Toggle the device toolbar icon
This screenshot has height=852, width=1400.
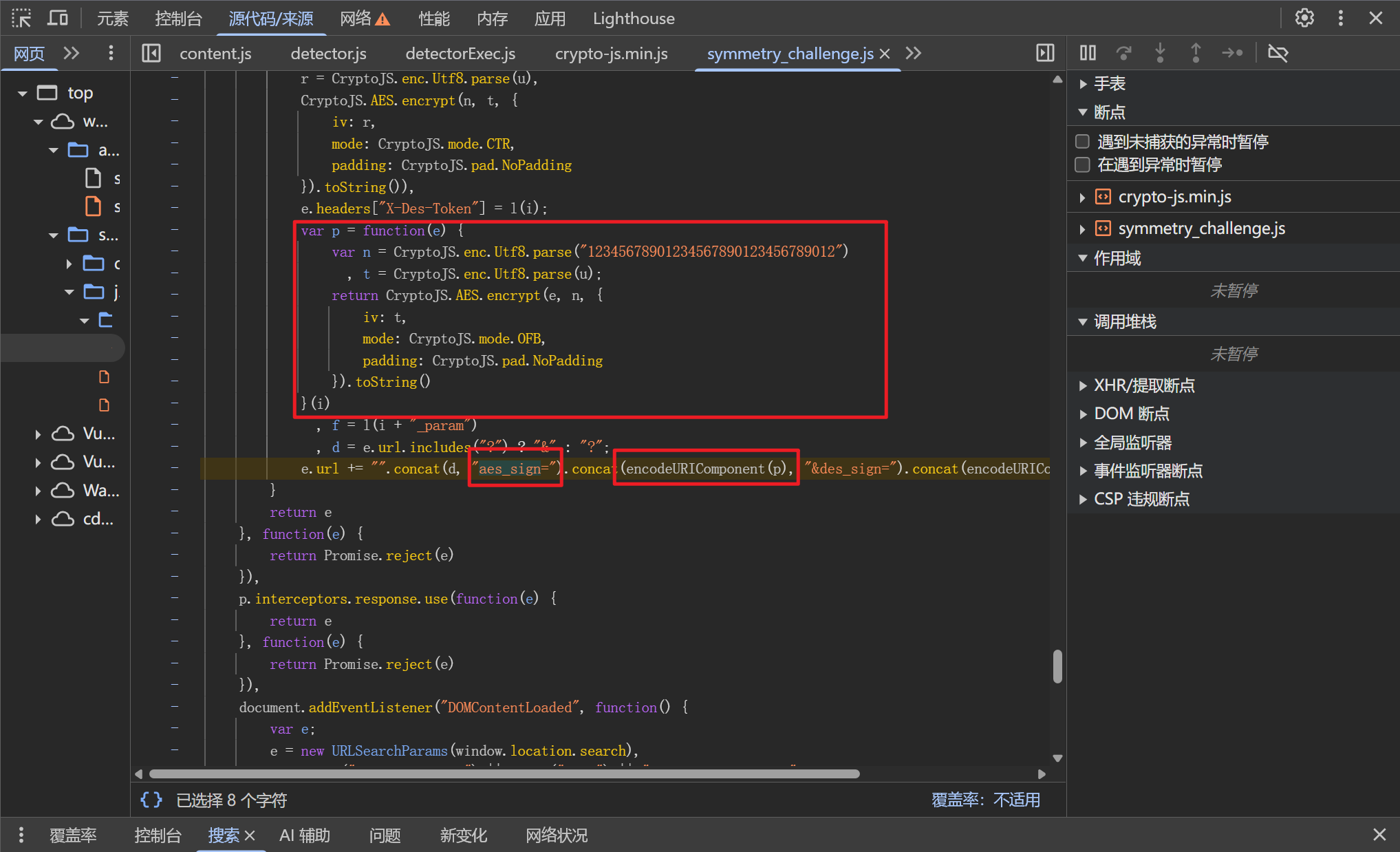(x=58, y=19)
